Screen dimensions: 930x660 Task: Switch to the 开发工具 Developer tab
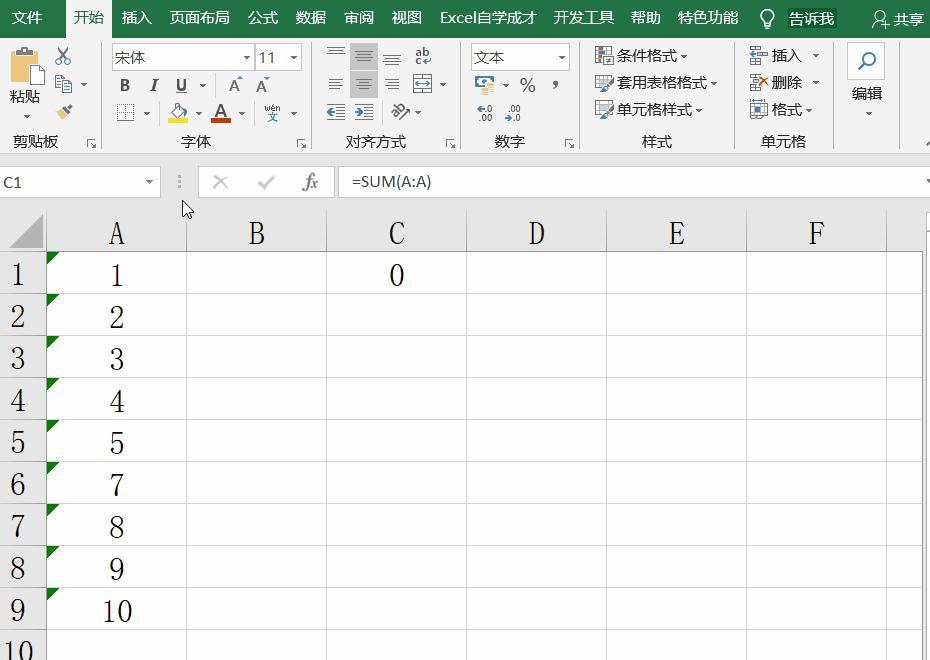(584, 18)
